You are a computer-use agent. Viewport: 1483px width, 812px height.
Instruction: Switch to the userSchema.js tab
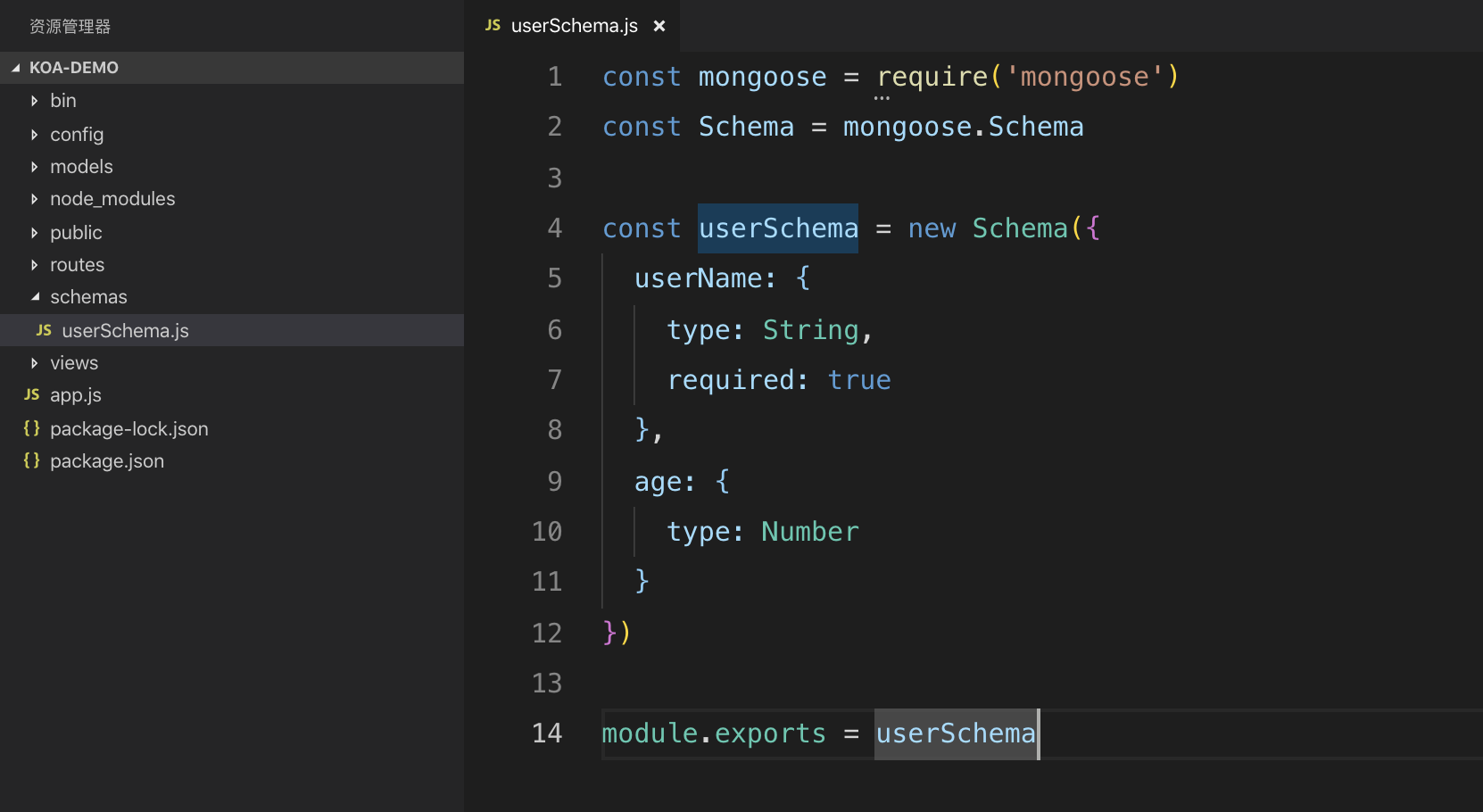574,26
